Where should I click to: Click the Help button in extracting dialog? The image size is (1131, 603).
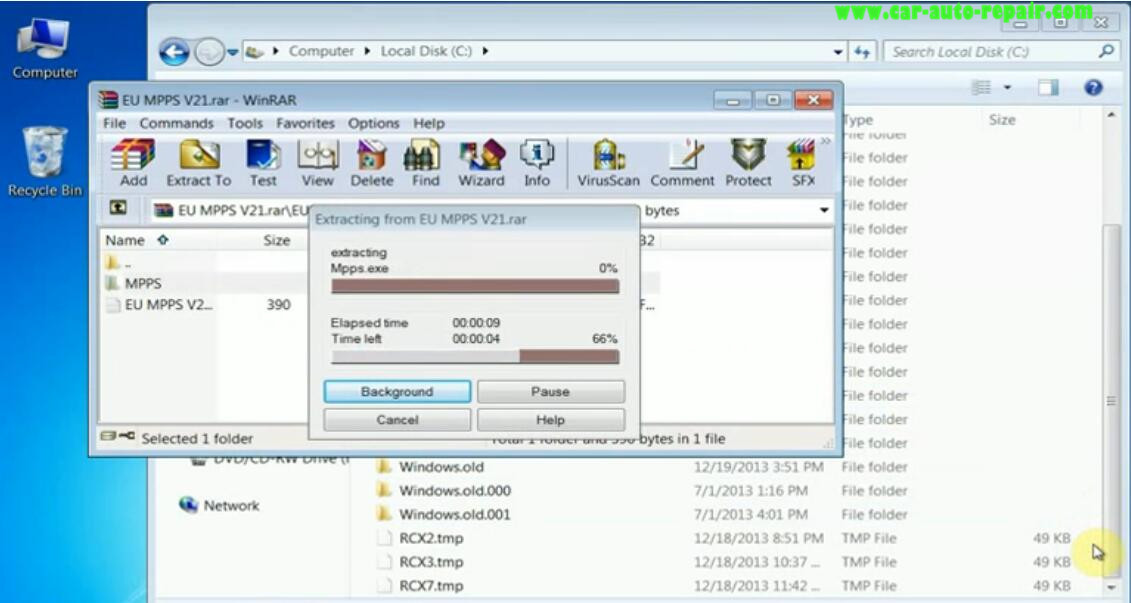(550, 420)
